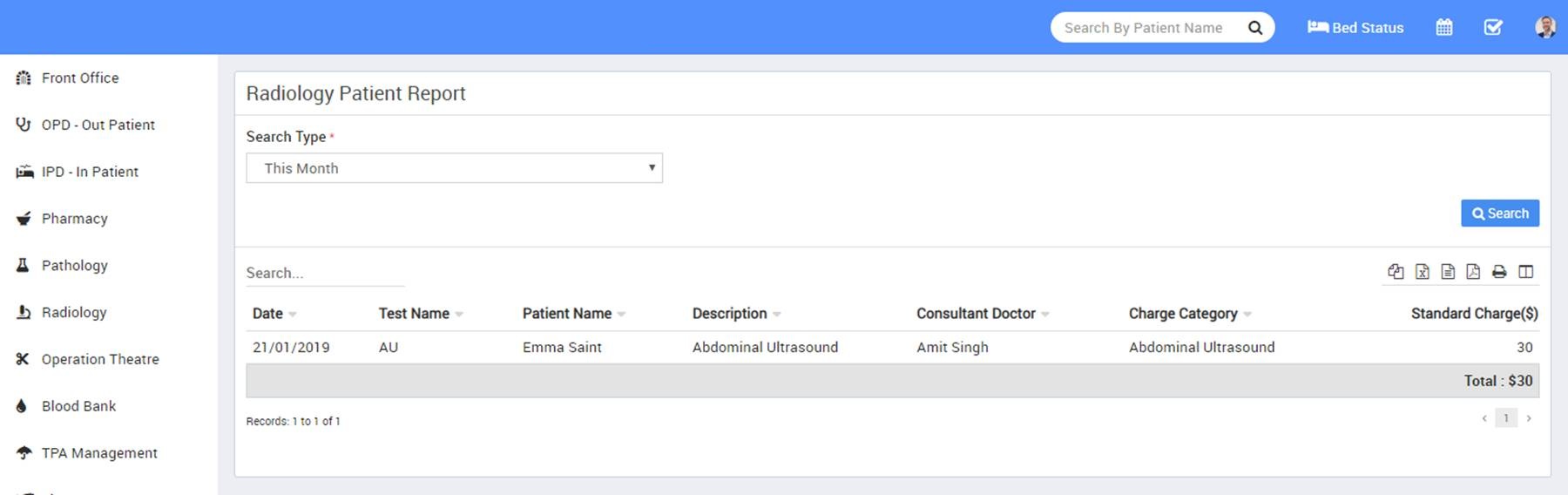Open the Search Type dropdown
1568x495 pixels.
pos(454,168)
